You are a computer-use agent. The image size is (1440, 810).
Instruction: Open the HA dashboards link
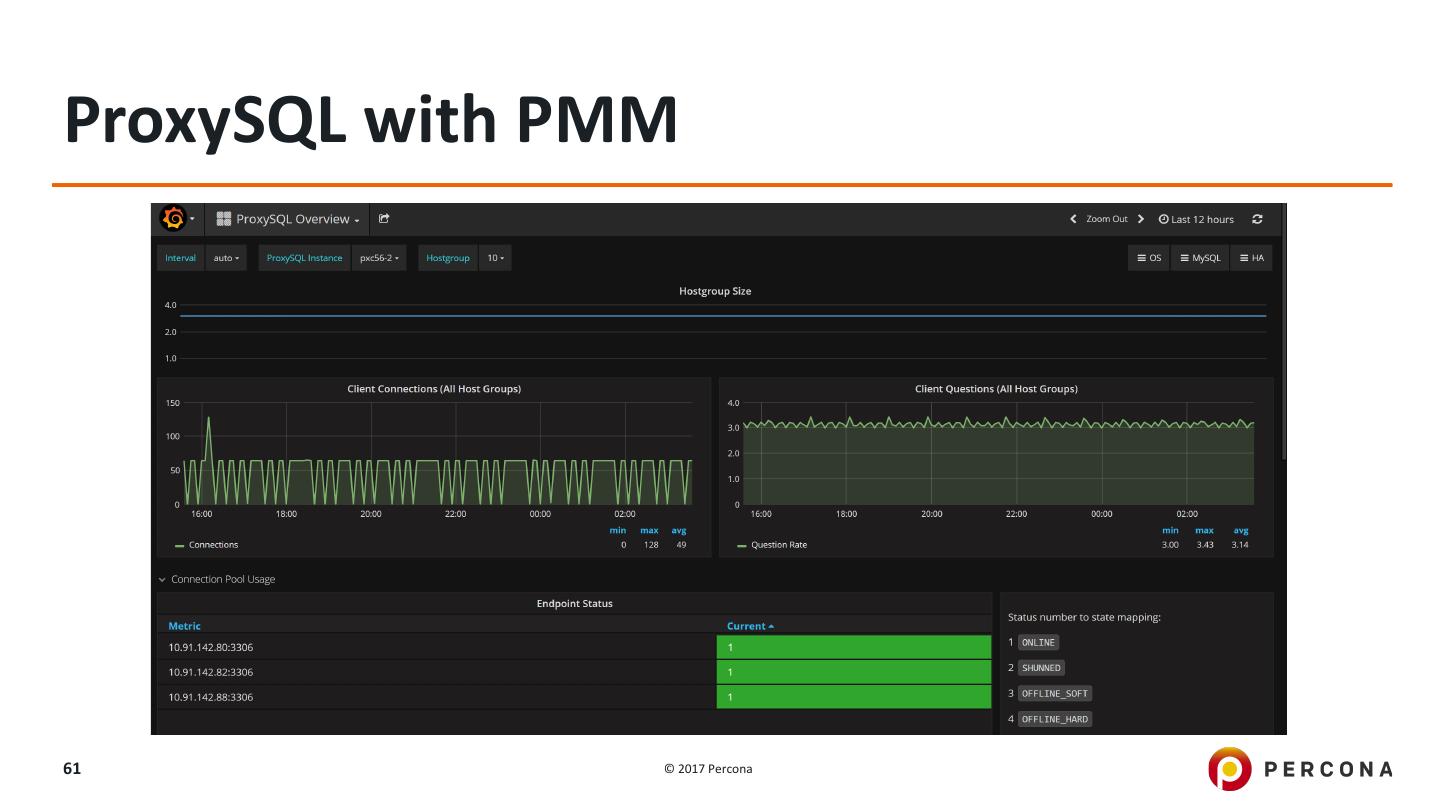(x=1251, y=258)
